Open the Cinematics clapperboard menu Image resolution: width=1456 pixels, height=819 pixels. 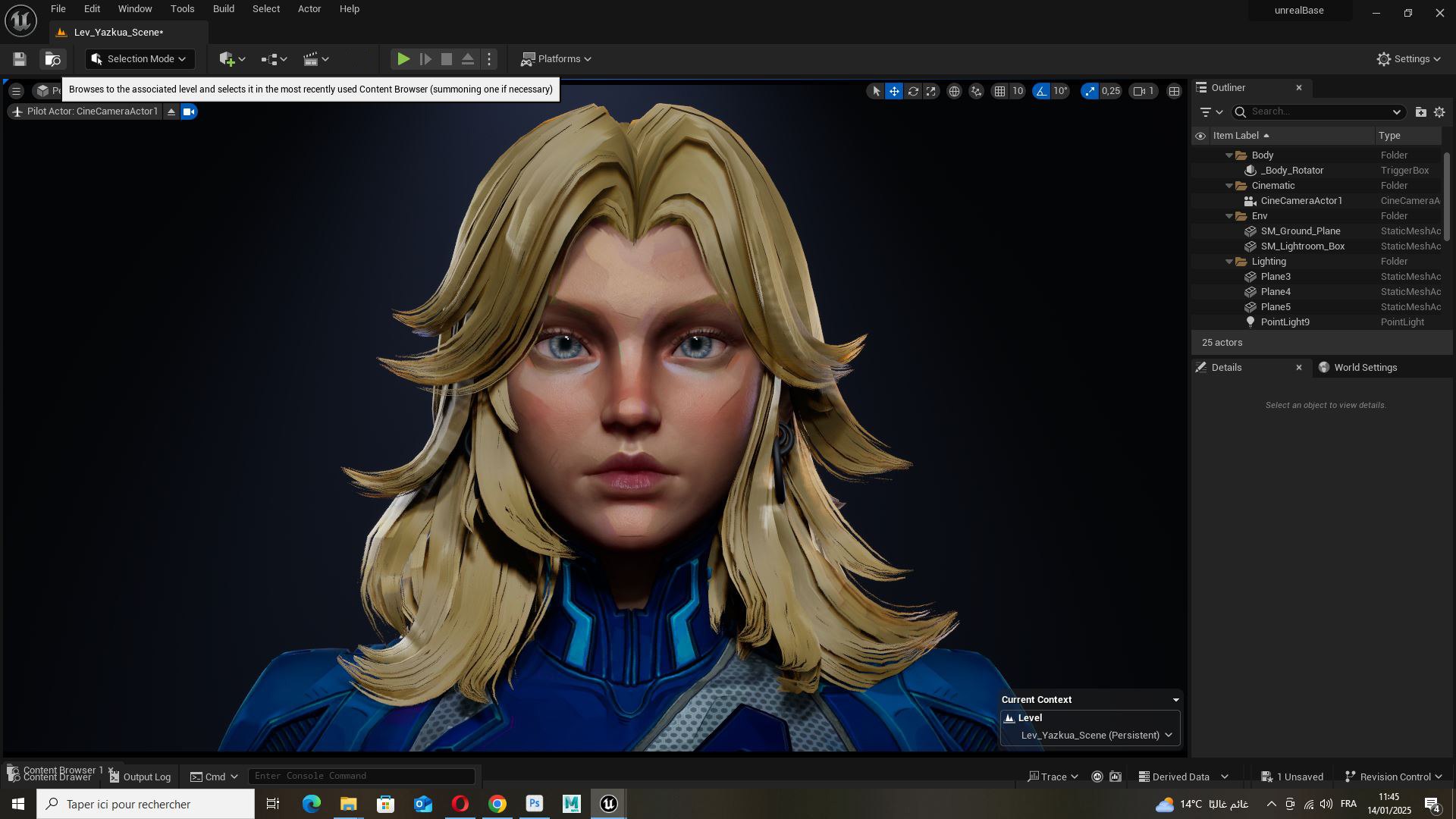(315, 59)
